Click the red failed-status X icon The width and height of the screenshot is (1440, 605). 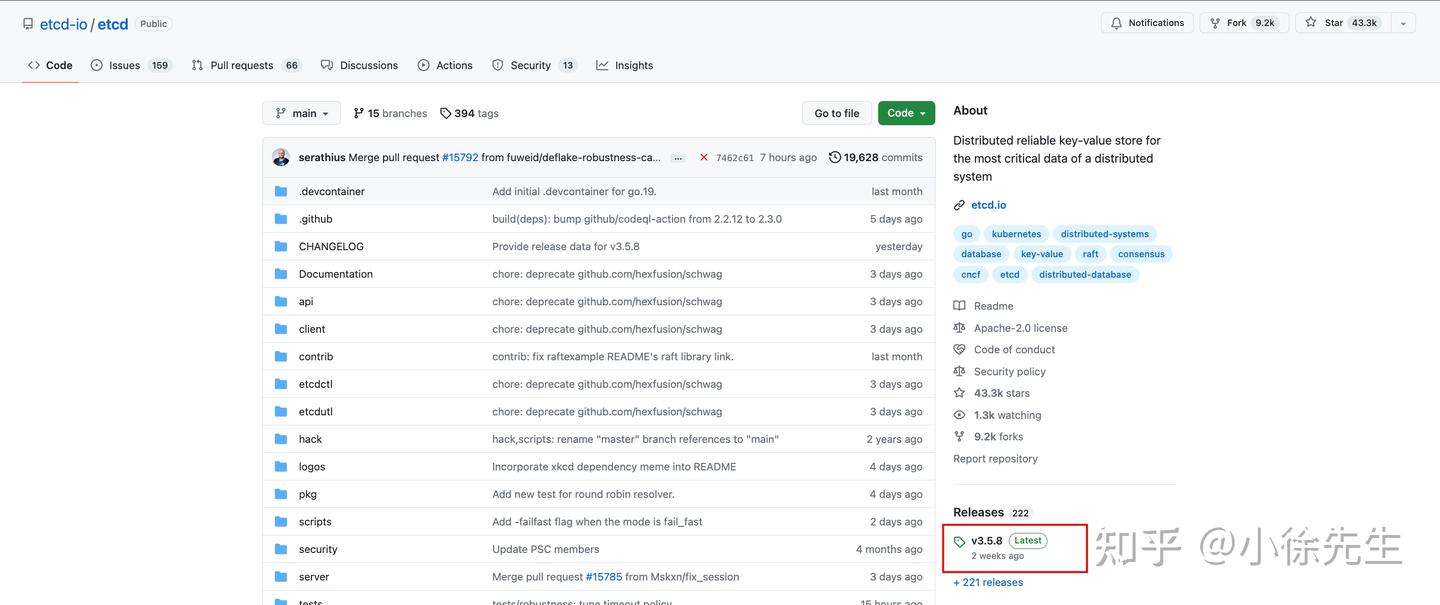704,157
